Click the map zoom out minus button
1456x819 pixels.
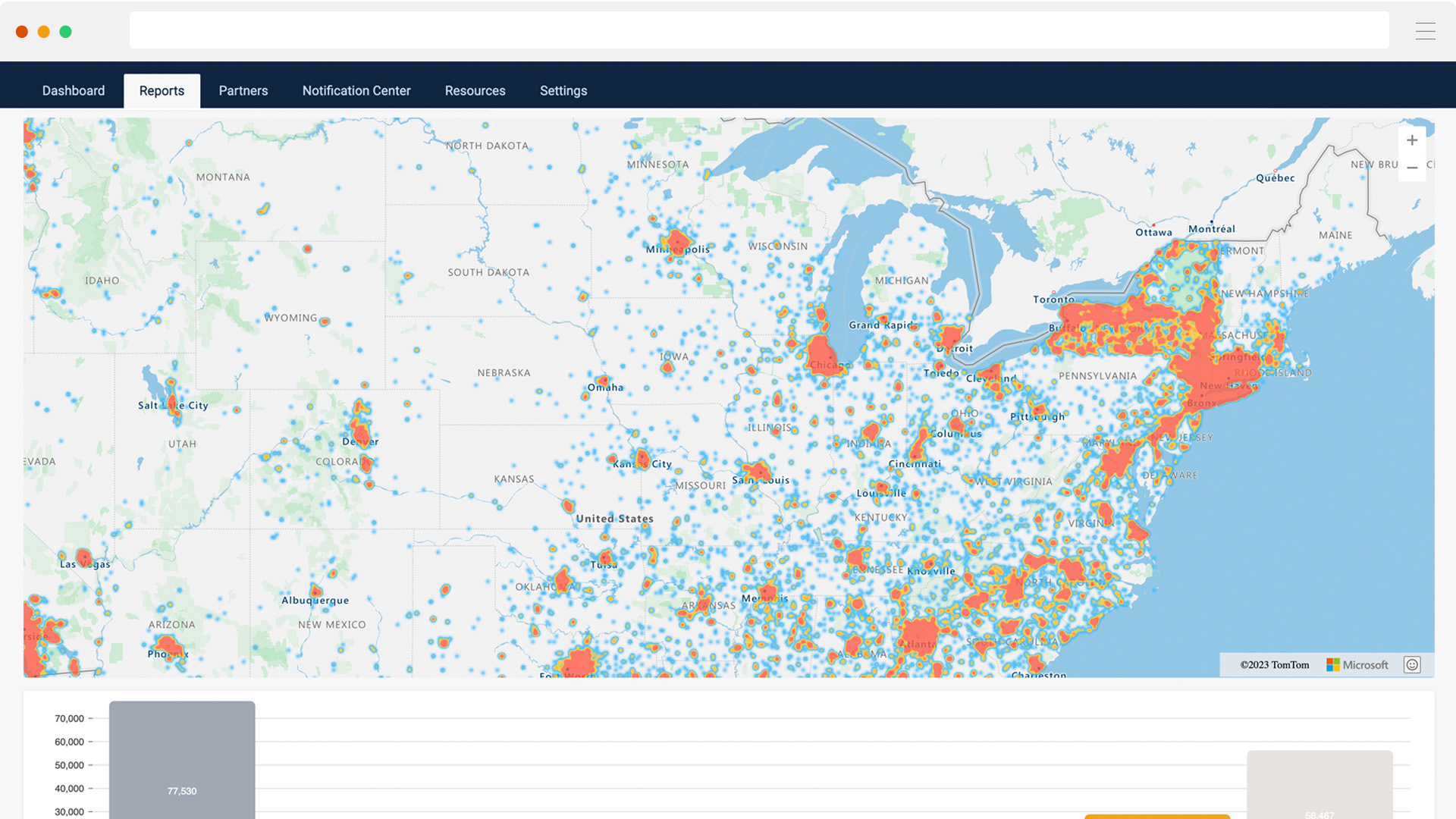click(1411, 168)
